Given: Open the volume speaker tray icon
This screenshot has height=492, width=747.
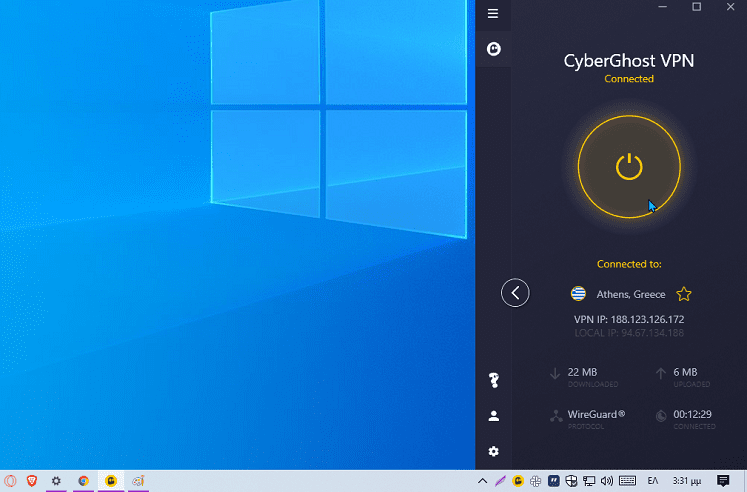Looking at the screenshot, I should [606, 481].
